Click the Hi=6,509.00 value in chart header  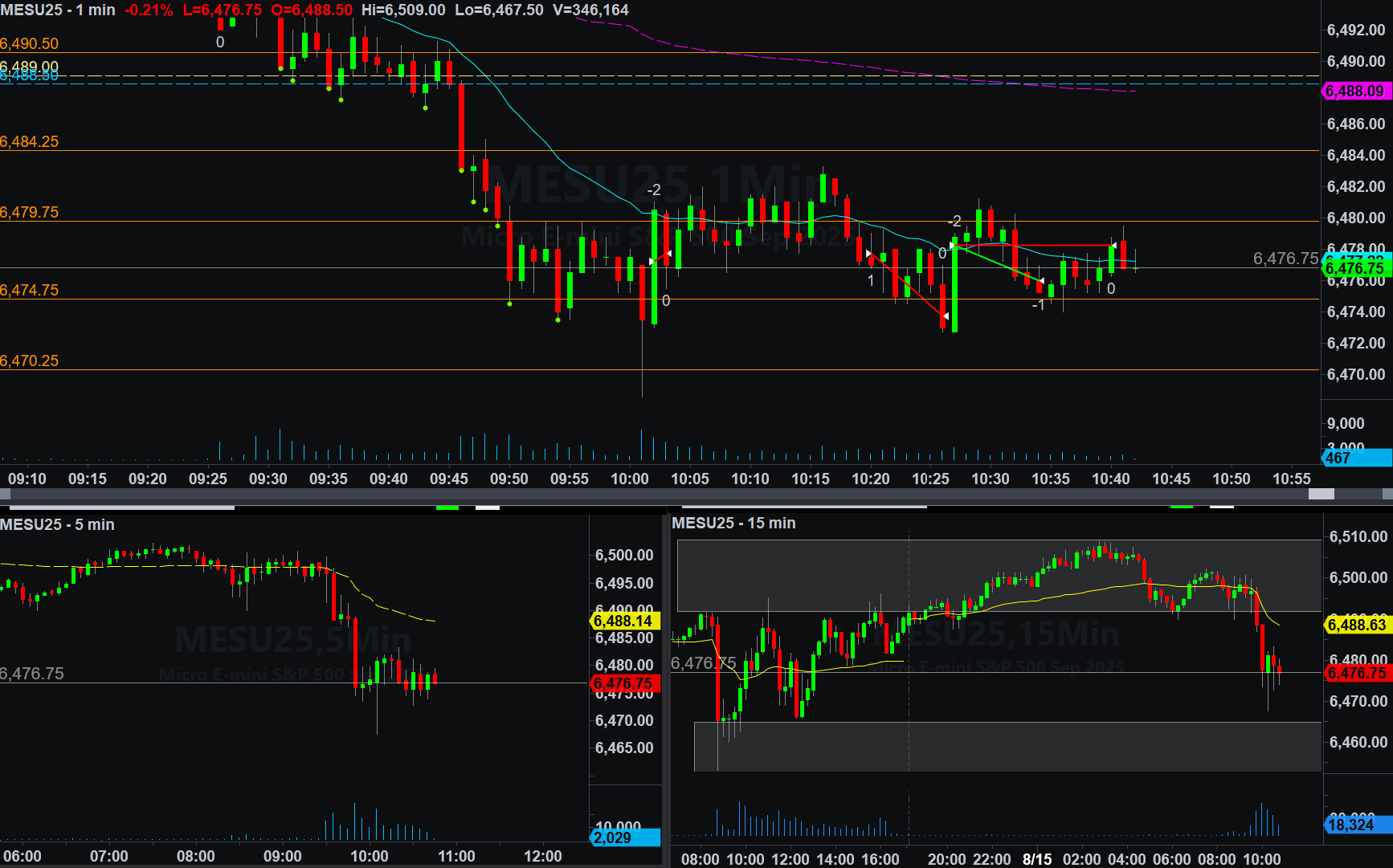tap(403, 10)
